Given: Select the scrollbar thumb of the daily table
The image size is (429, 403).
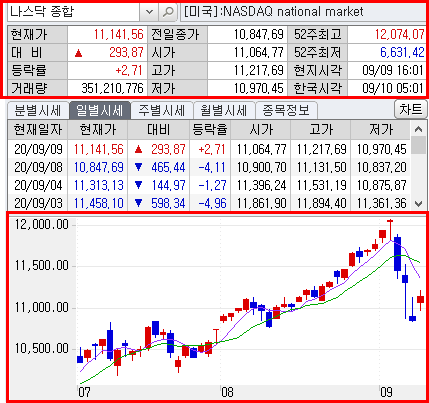Looking at the screenshot, I should point(418,146).
